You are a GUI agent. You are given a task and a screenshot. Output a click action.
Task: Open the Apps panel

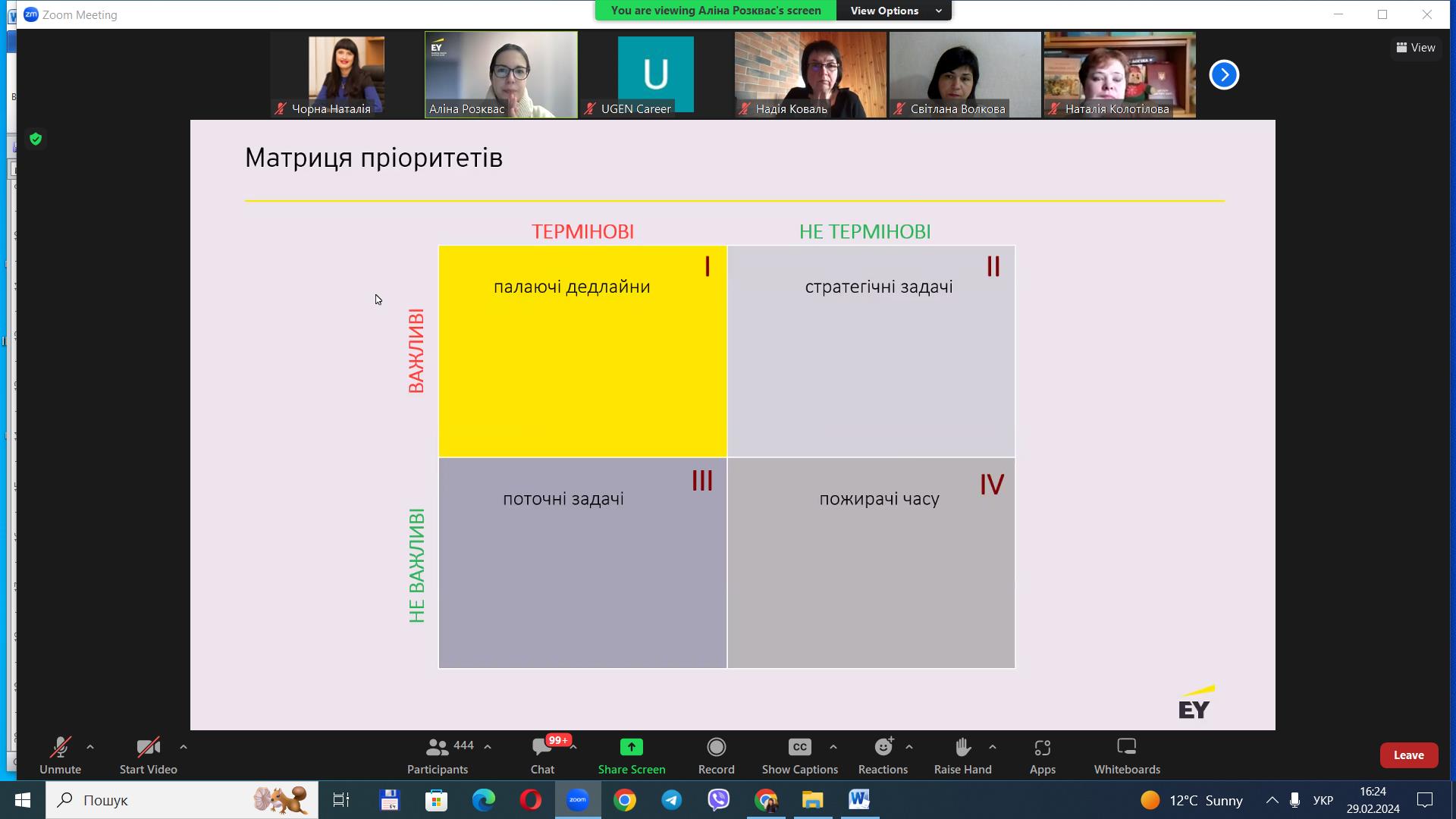point(1042,755)
